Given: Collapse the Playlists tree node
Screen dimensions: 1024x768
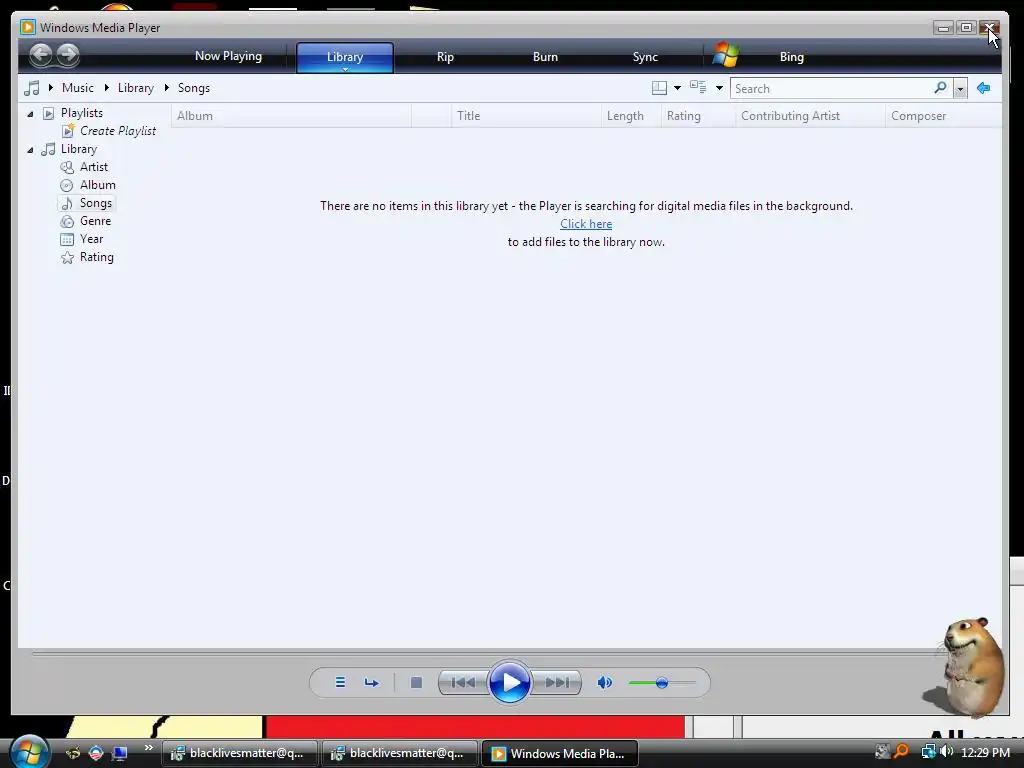Looking at the screenshot, I should pos(30,114).
